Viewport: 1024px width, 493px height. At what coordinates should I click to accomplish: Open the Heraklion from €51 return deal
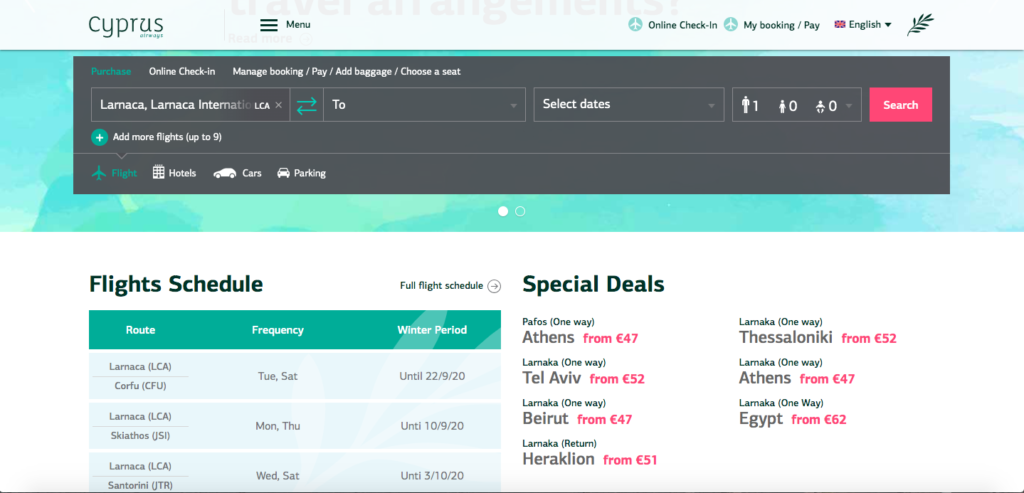pos(590,454)
